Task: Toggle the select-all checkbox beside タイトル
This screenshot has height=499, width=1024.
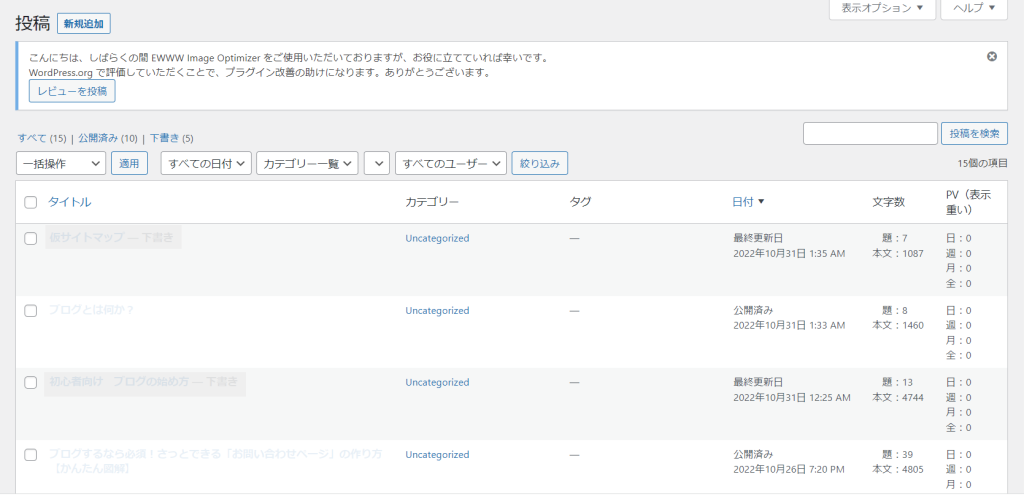Action: pyautogui.click(x=30, y=202)
